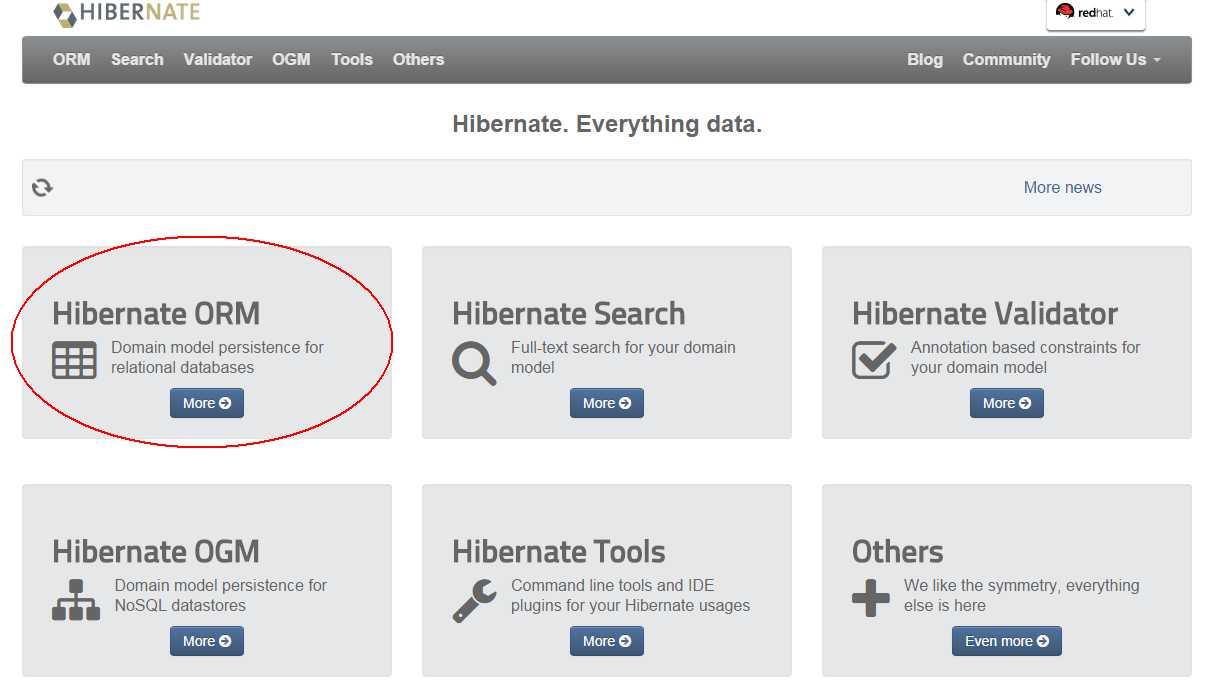The height and width of the screenshot is (689, 1209).
Task: Click 'We like the symmetry' description text
Action: coord(1022,595)
